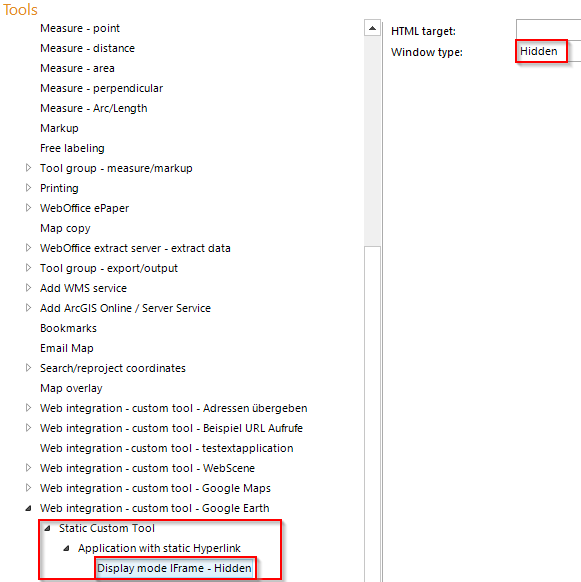Select the Email Map item
Viewport: 581px width, 582px height.
click(66, 348)
